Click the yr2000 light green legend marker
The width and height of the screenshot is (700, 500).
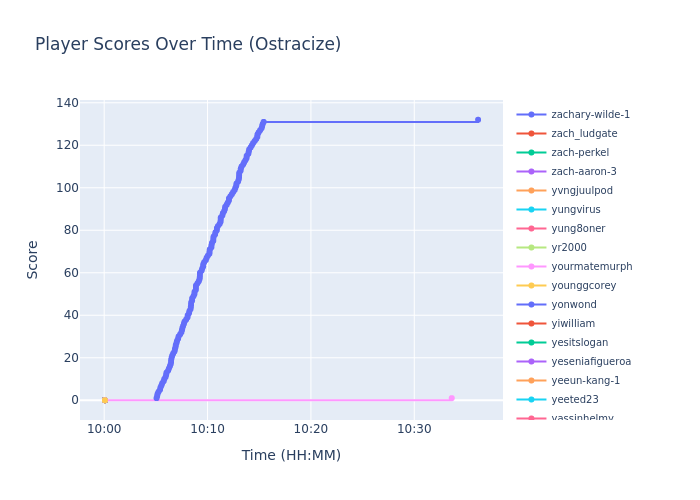click(x=531, y=248)
